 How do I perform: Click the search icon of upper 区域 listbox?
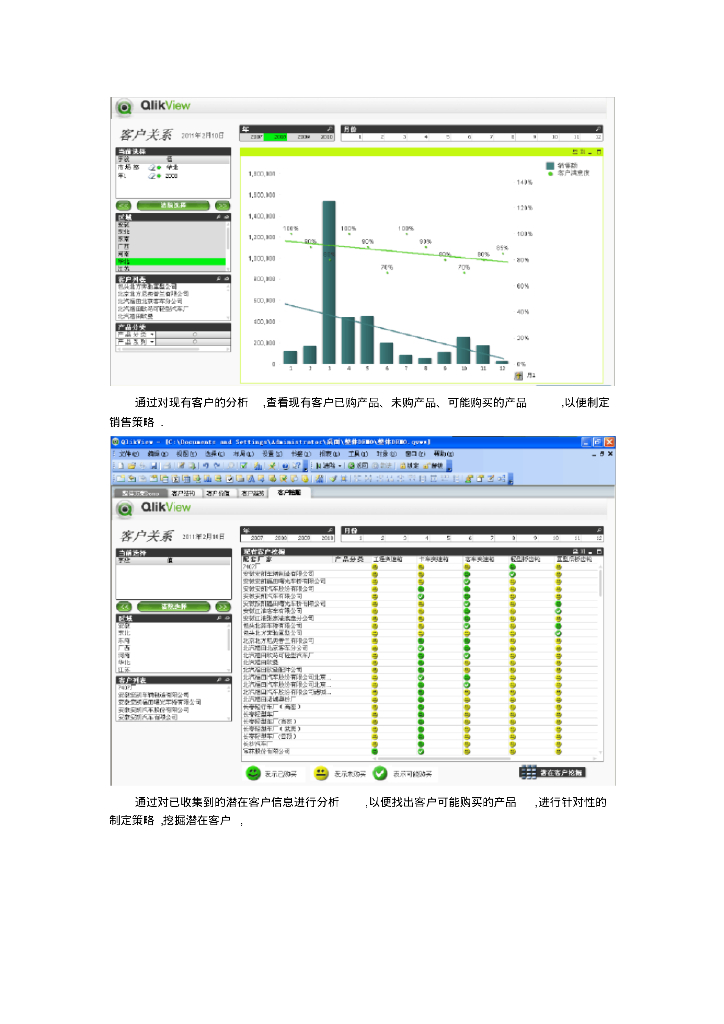pyautogui.click(x=218, y=217)
